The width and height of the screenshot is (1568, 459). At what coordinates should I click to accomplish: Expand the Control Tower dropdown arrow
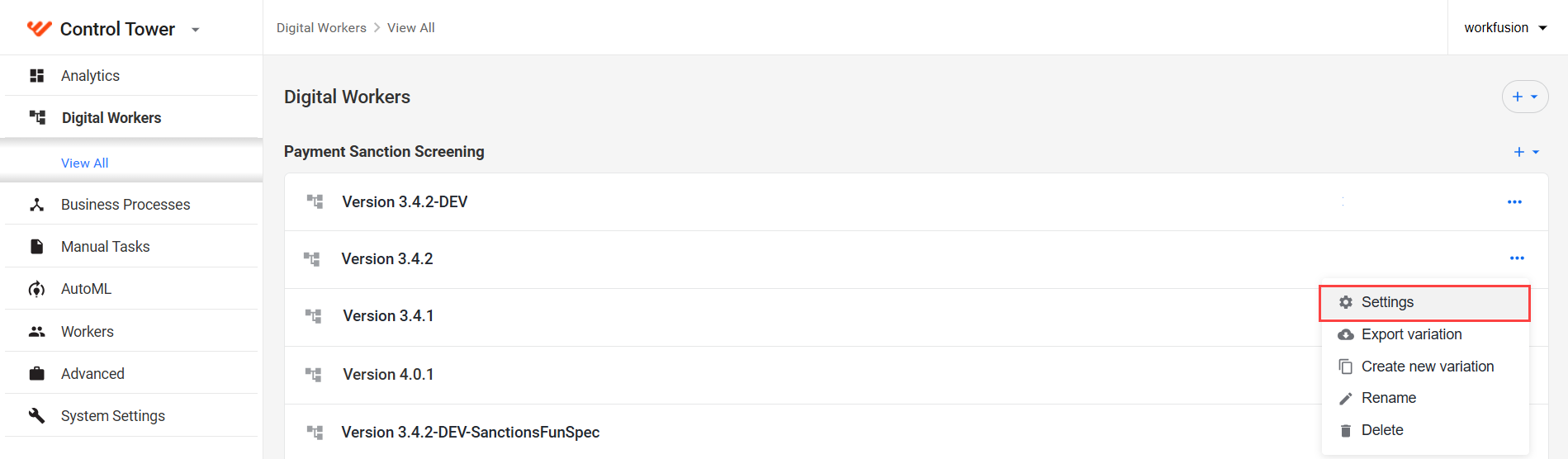tap(196, 30)
